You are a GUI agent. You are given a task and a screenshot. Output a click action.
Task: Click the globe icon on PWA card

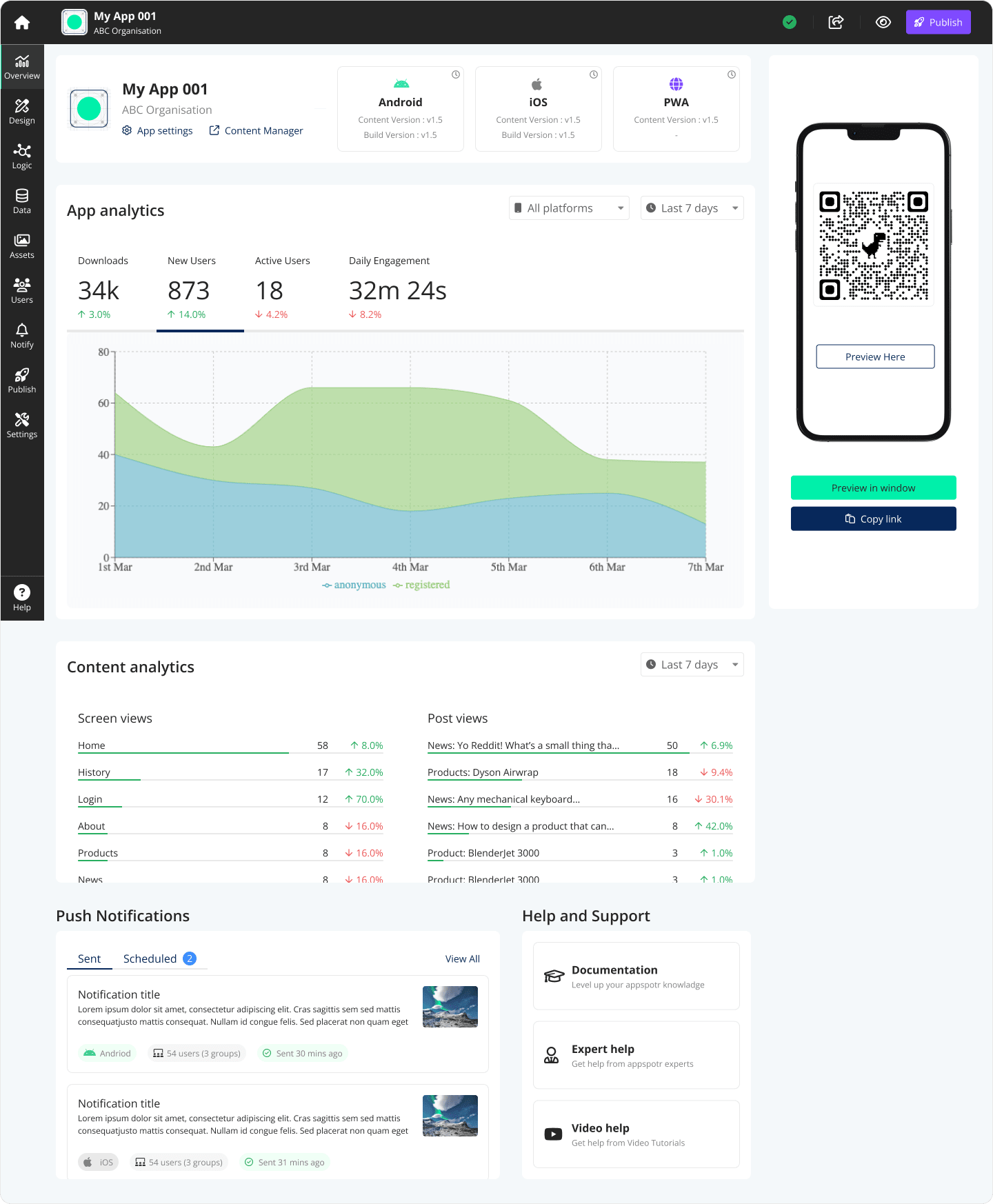[676, 84]
